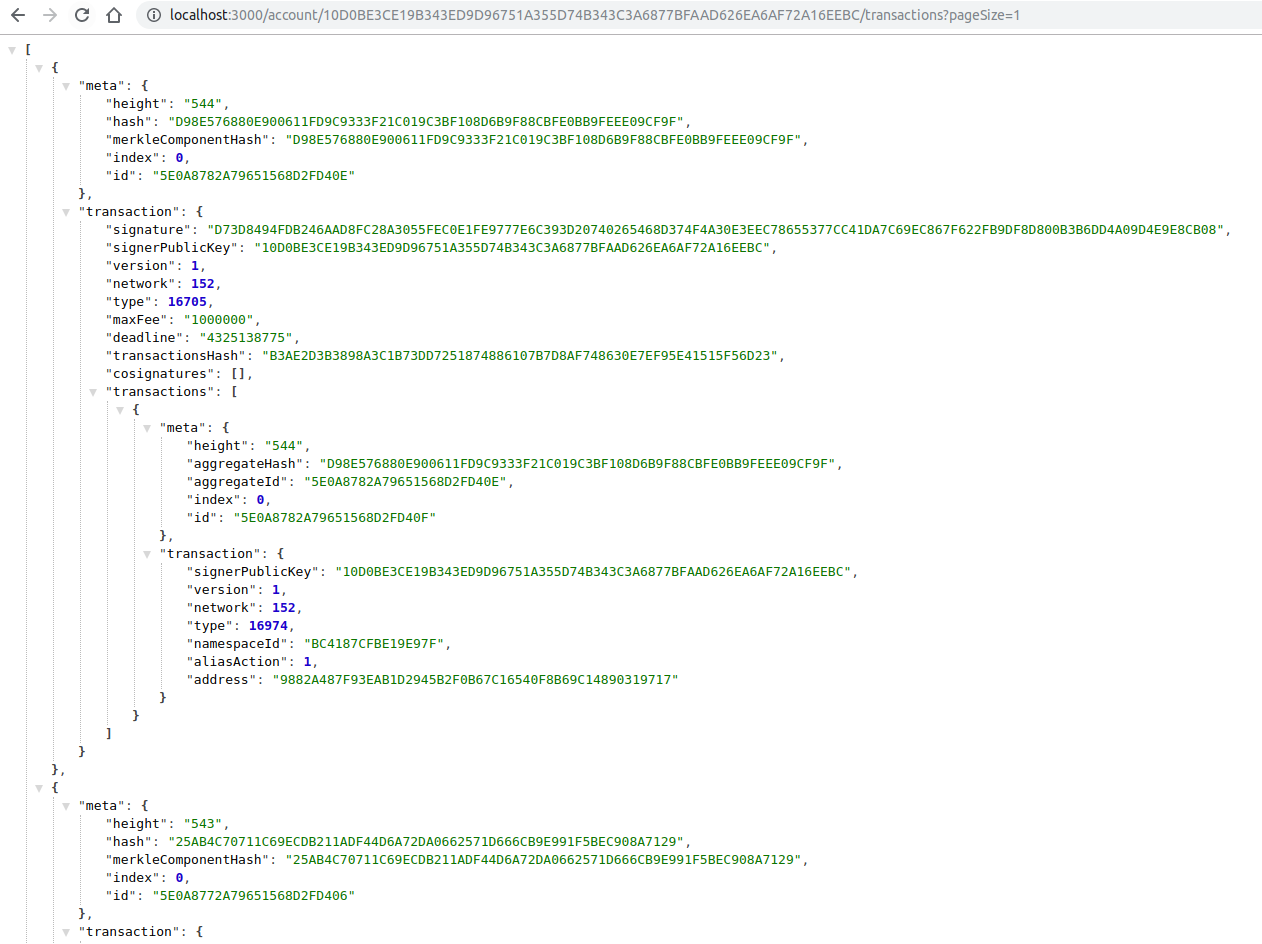
Task: Open the browser home page icon
Action: tap(114, 16)
